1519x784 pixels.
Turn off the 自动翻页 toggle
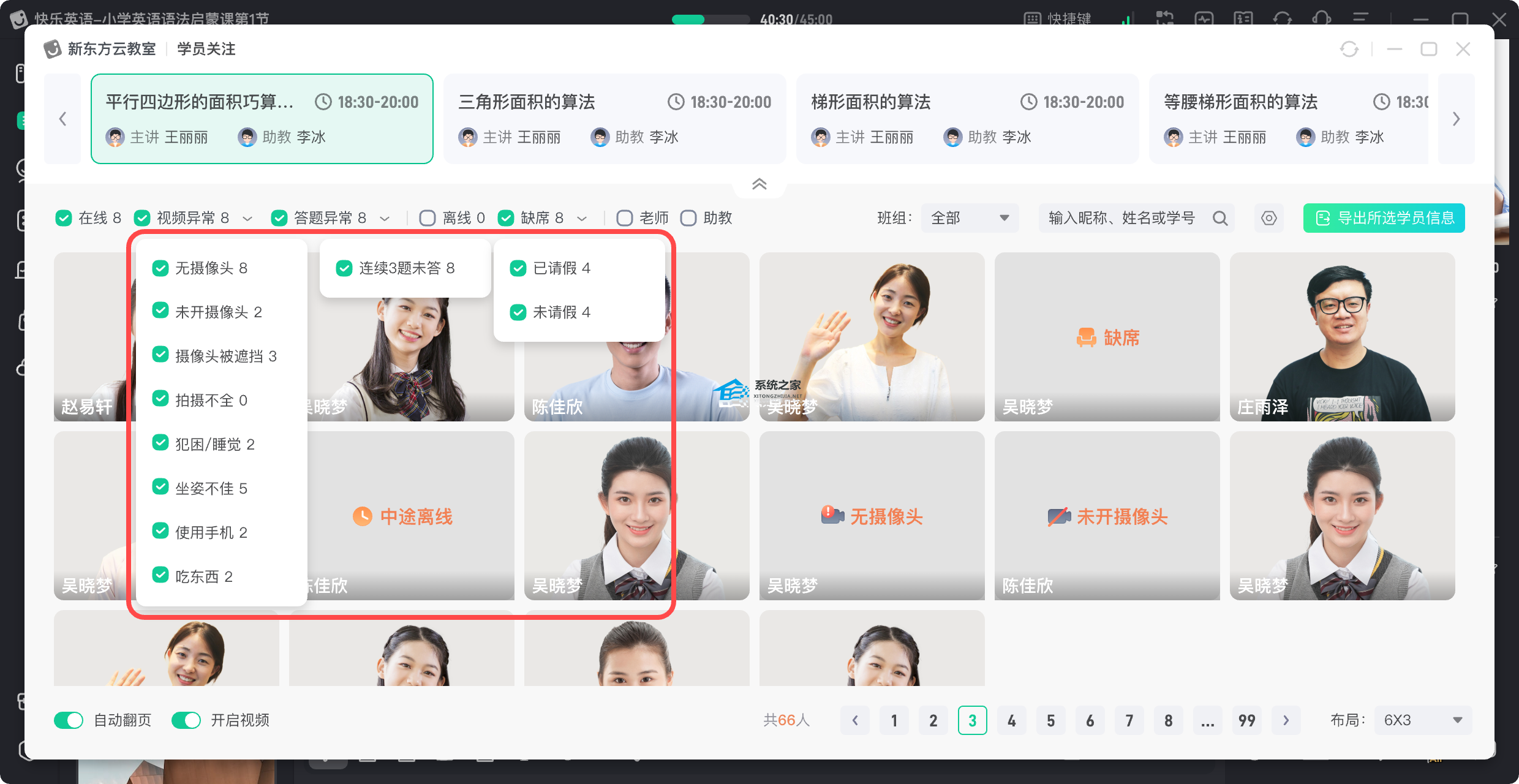pos(69,720)
